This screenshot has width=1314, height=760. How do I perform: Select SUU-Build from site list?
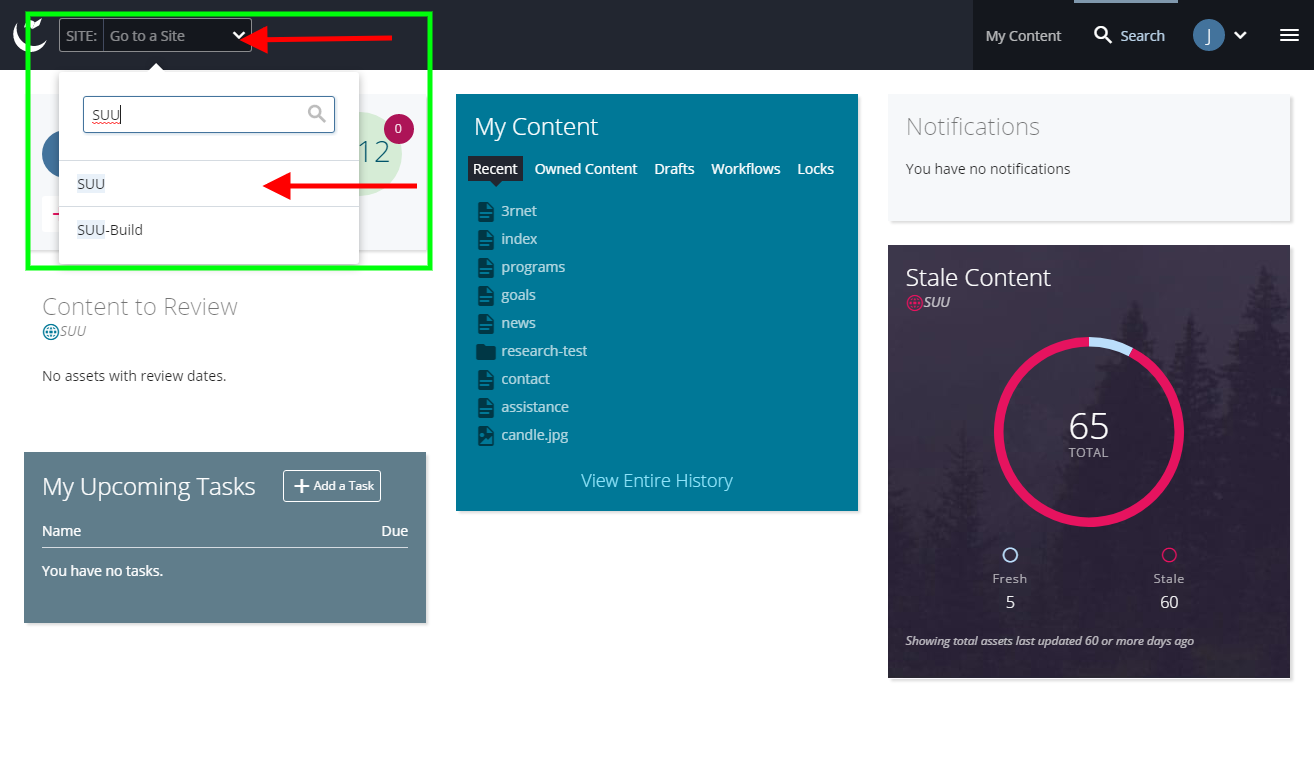click(x=110, y=230)
